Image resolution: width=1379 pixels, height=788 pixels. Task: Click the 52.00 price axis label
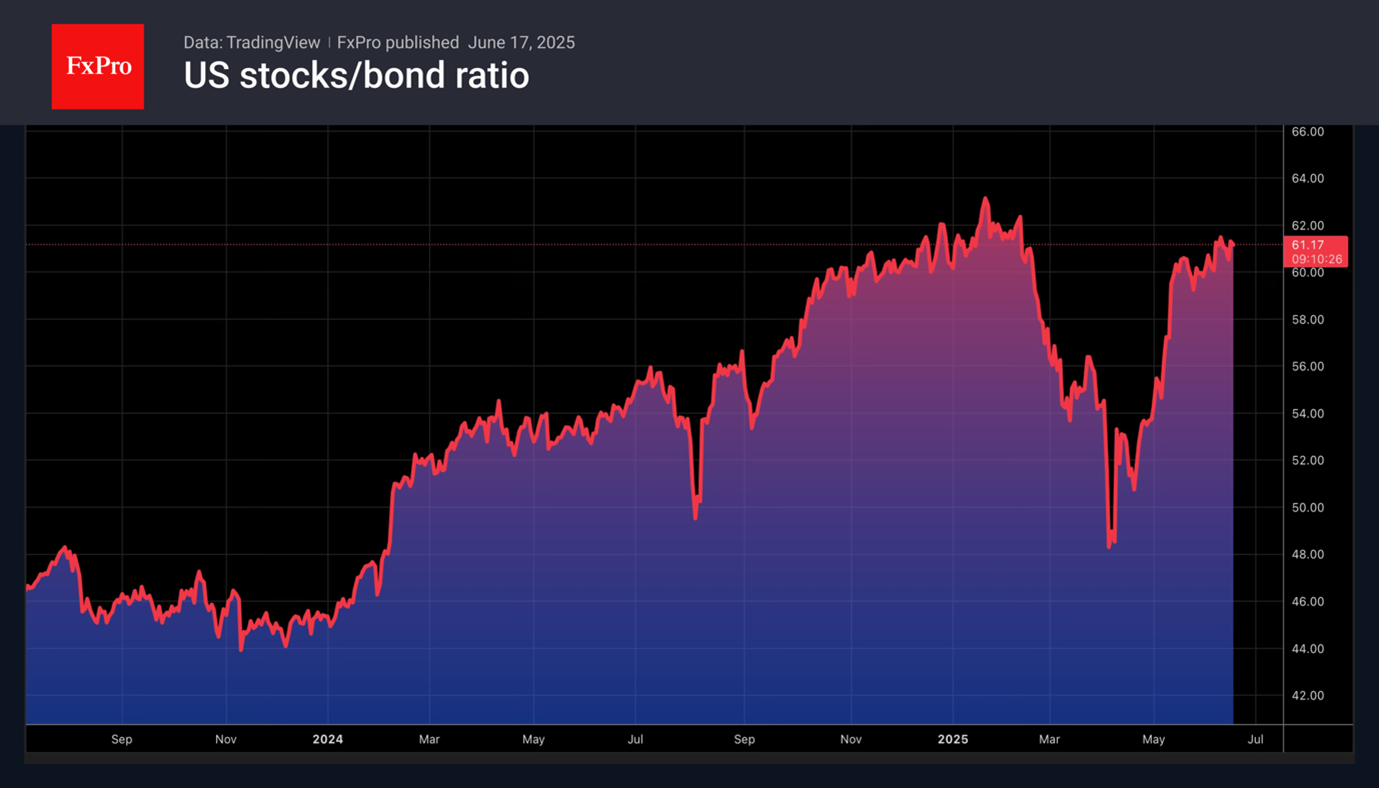[1308, 460]
